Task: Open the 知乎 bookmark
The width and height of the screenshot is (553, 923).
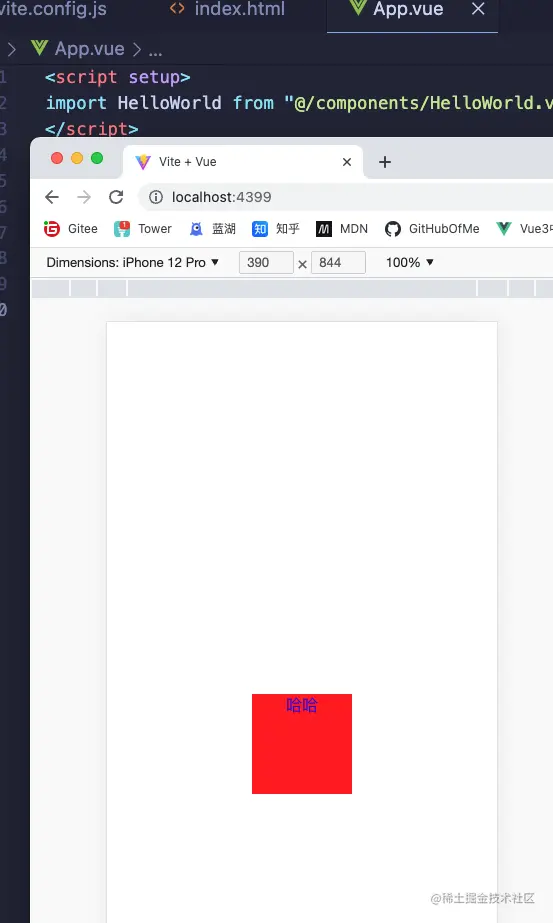Action: [276, 228]
